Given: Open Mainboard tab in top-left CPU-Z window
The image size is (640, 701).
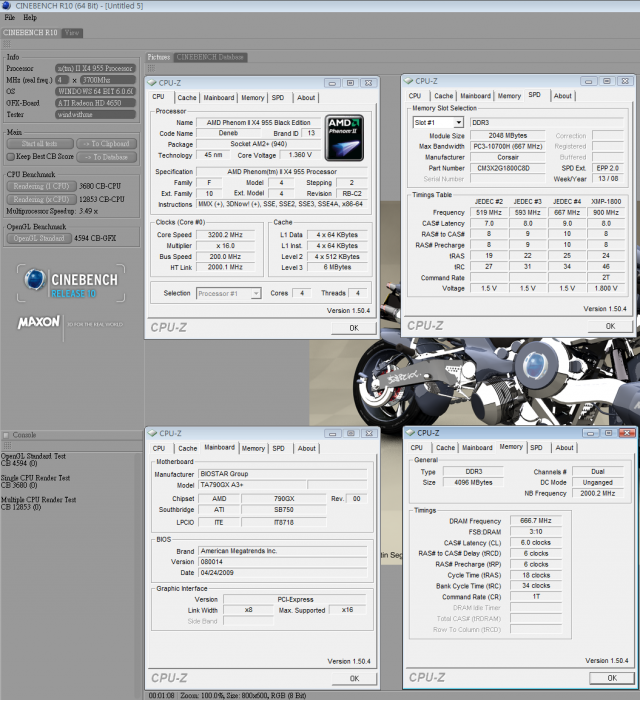Looking at the screenshot, I should 219,97.
